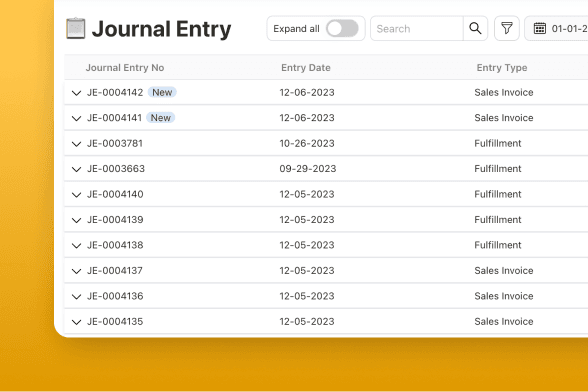This screenshot has width=588, height=392.
Task: Sort by Entry Date column header
Action: tap(306, 68)
